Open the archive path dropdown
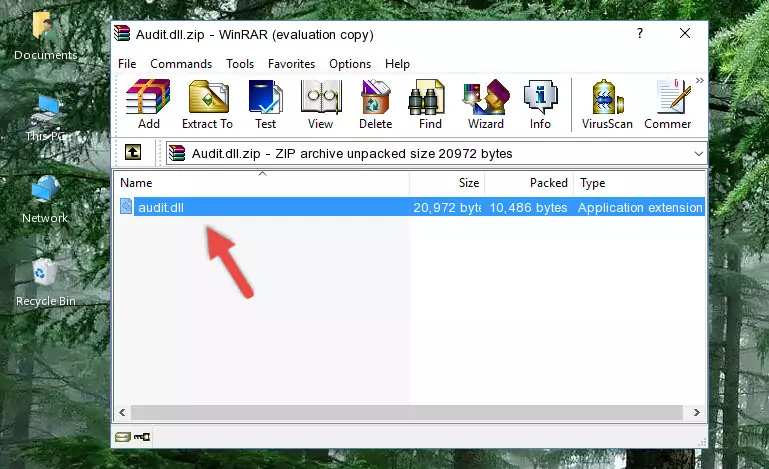This screenshot has width=769, height=469. 698,154
